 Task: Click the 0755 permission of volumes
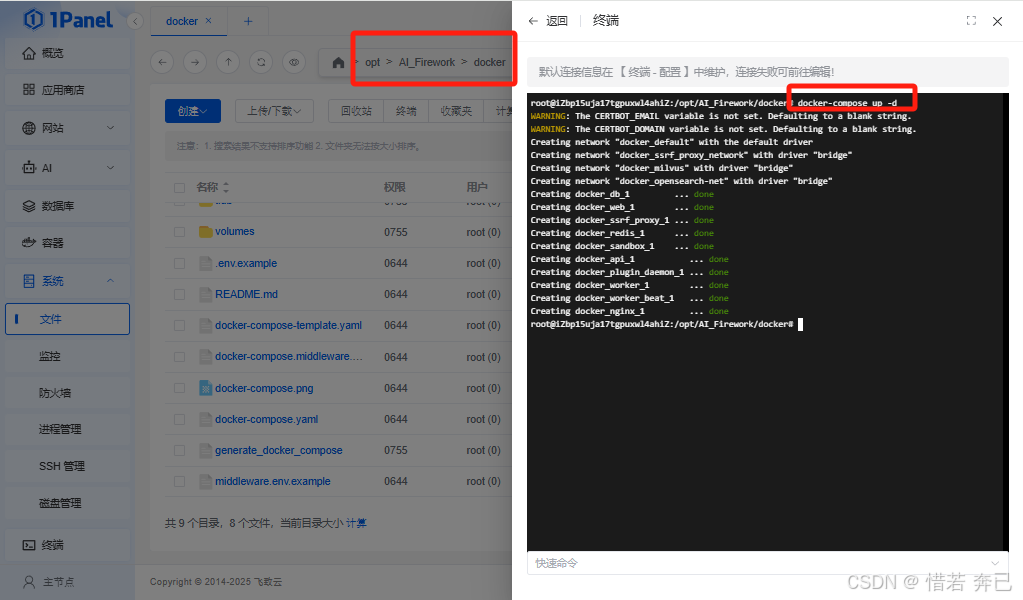tap(395, 232)
